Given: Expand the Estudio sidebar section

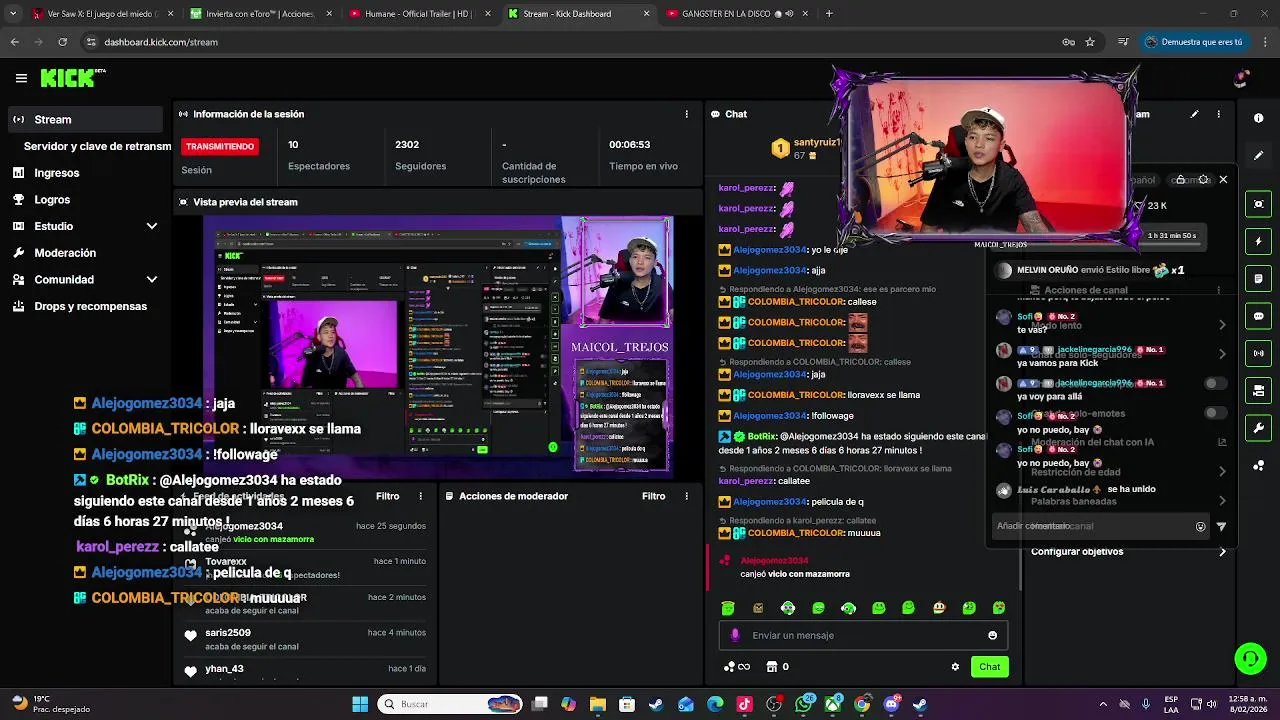Looking at the screenshot, I should [x=152, y=226].
